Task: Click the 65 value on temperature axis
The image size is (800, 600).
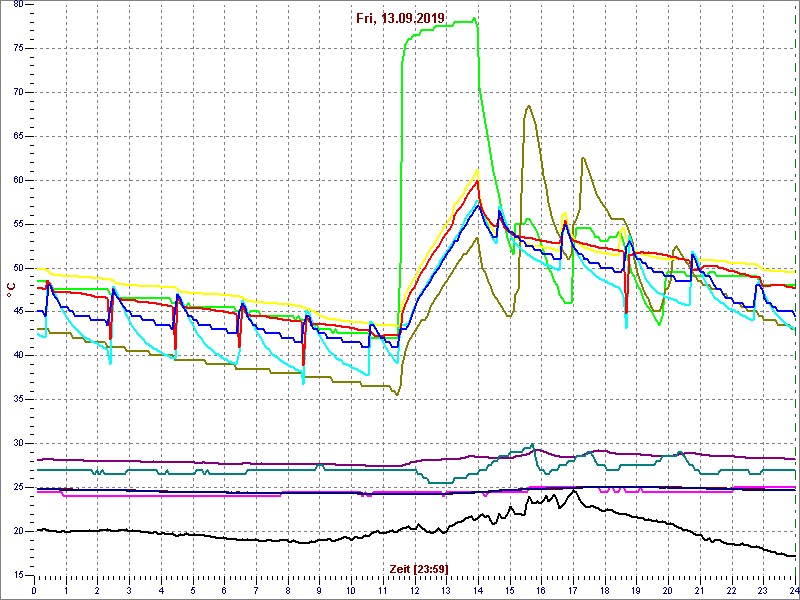Action: tap(17, 136)
